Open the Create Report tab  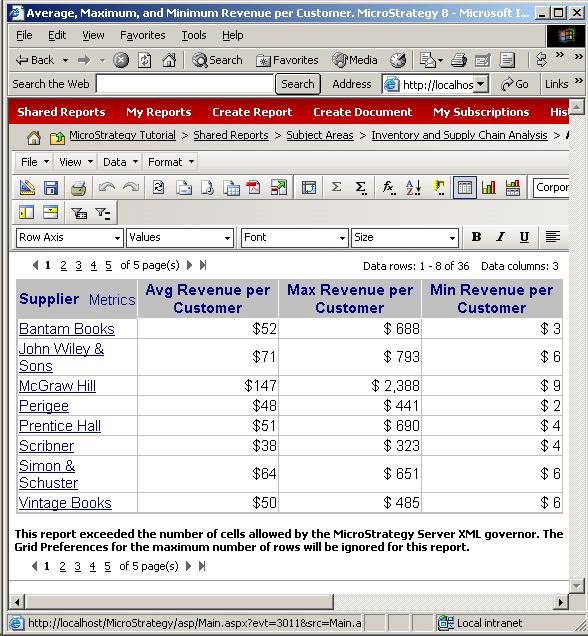pos(252,112)
